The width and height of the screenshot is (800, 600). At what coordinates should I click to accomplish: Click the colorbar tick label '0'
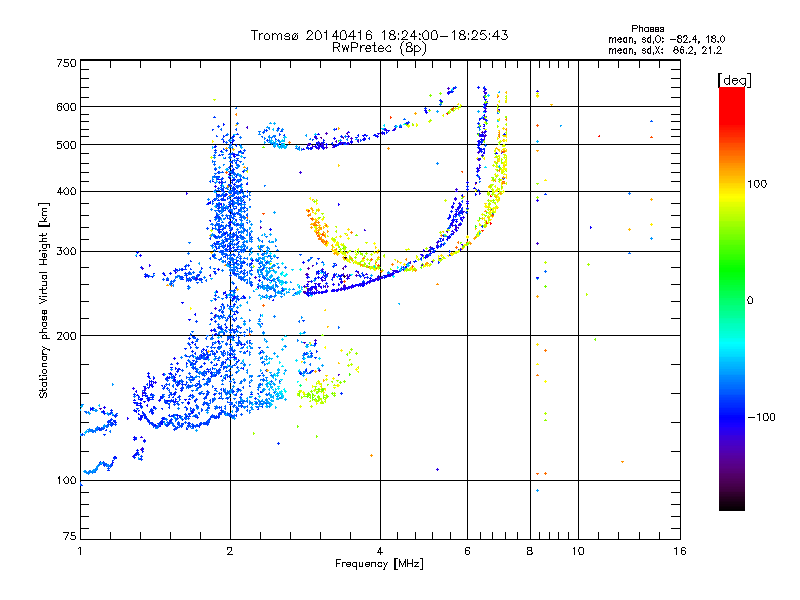tap(750, 301)
